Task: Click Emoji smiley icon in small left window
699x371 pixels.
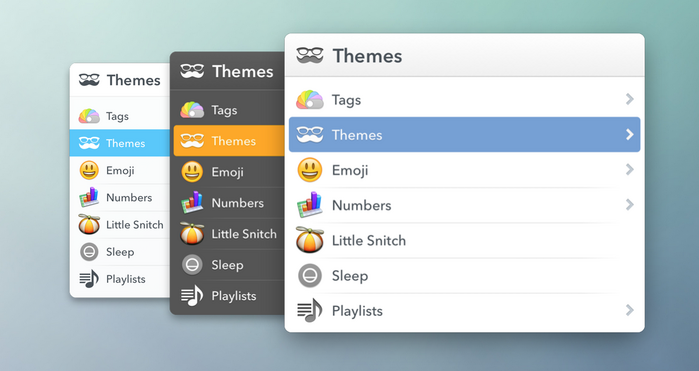Action: pyautogui.click(x=89, y=170)
